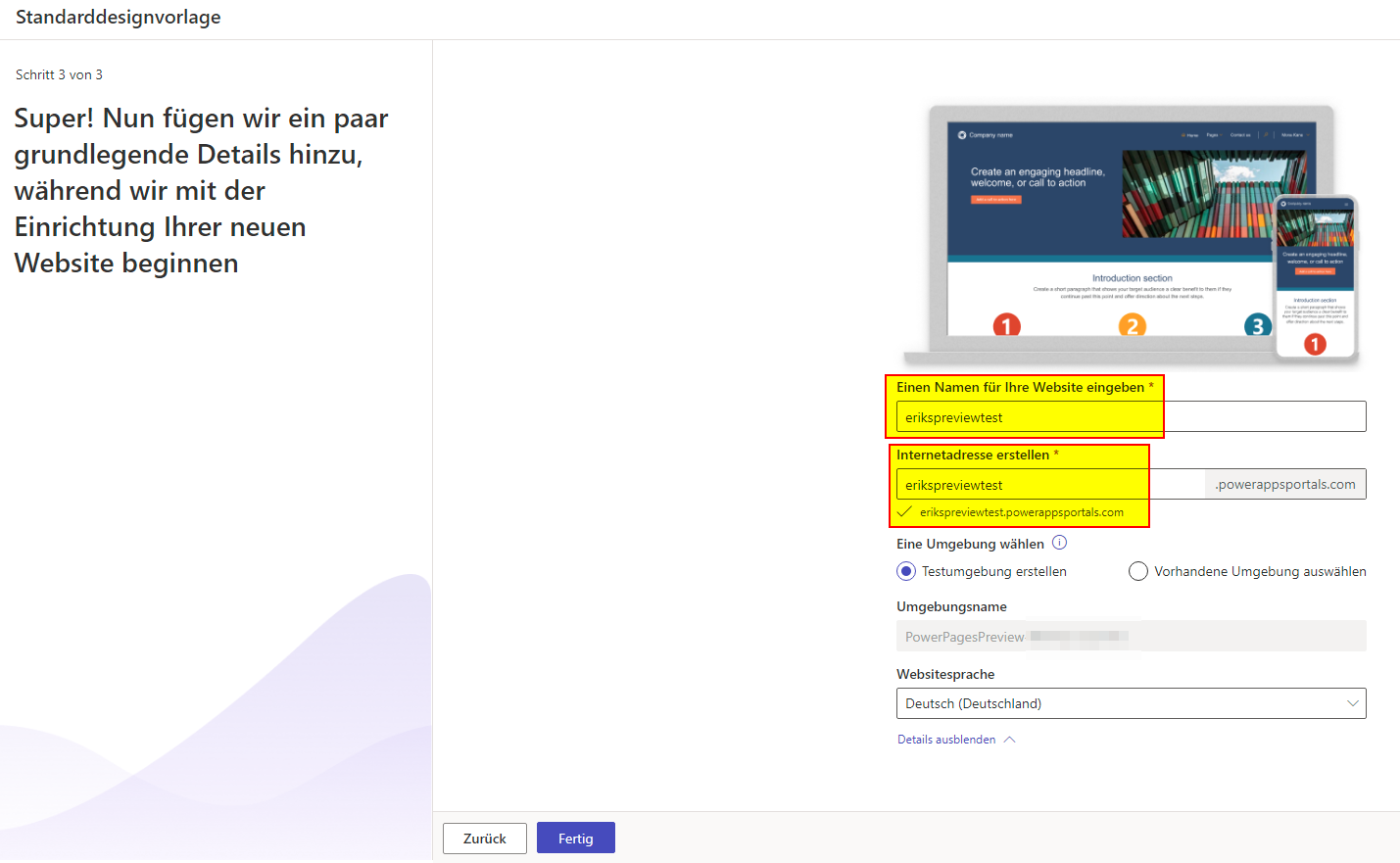Choose Vorhandene Umgebung auswählen radio option
The width and height of the screenshot is (1400, 863).
(1138, 571)
